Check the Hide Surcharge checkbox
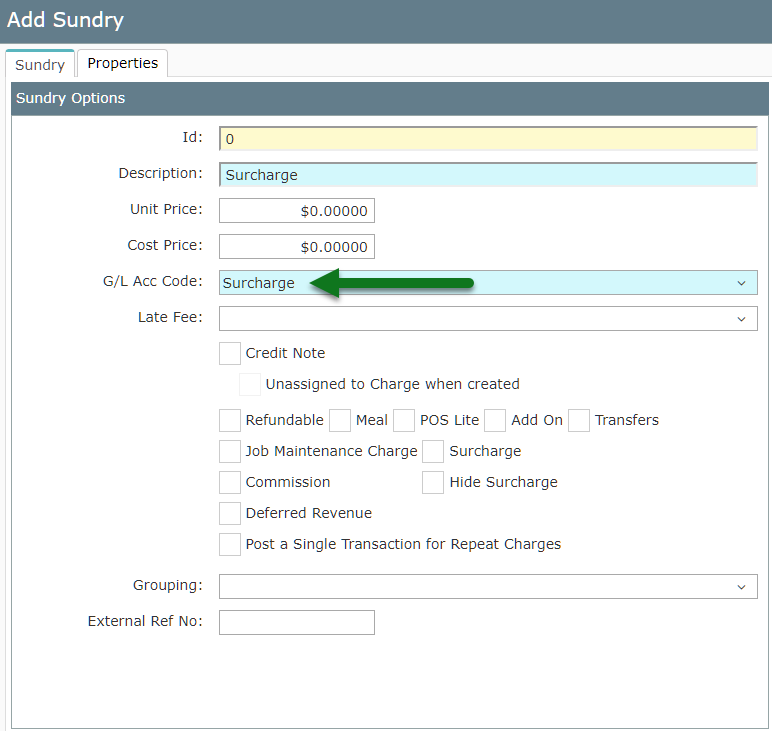This screenshot has height=731, width=772. 433,482
